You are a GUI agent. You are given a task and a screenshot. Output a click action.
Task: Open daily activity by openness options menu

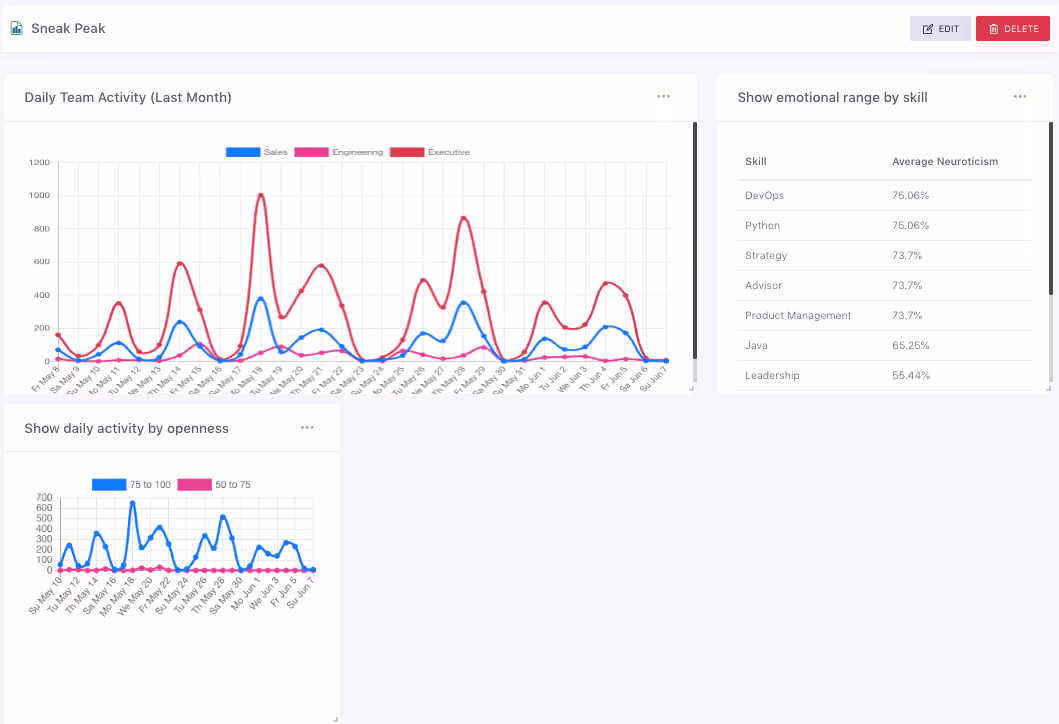(x=307, y=428)
